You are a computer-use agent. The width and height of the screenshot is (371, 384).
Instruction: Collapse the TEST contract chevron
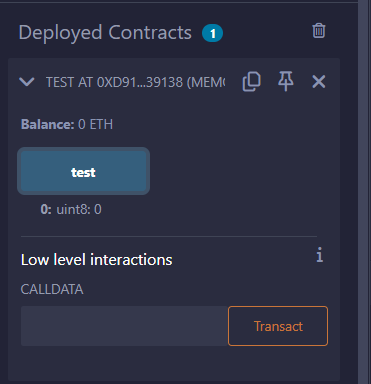click(27, 82)
